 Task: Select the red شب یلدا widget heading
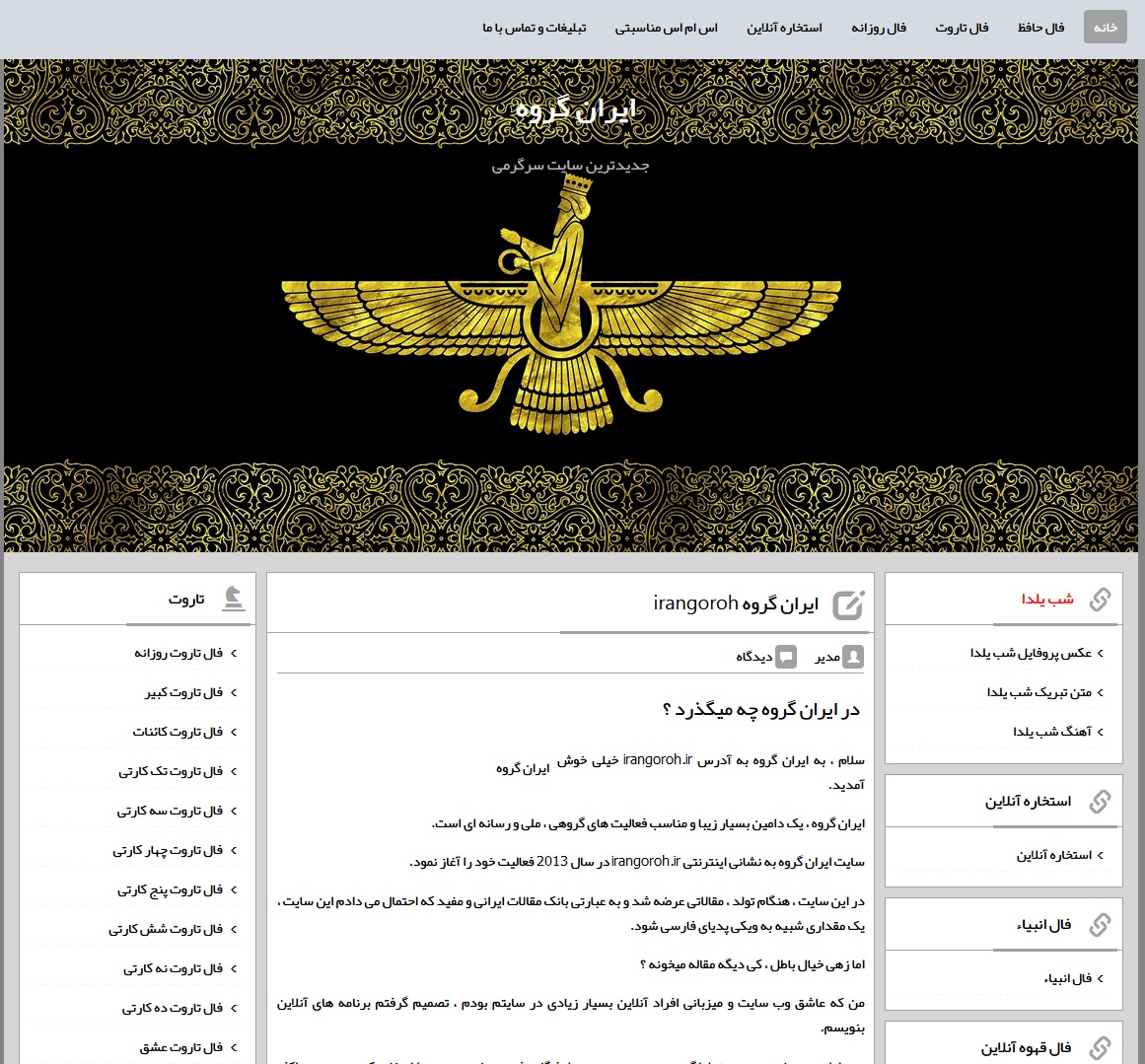[x=1047, y=600]
